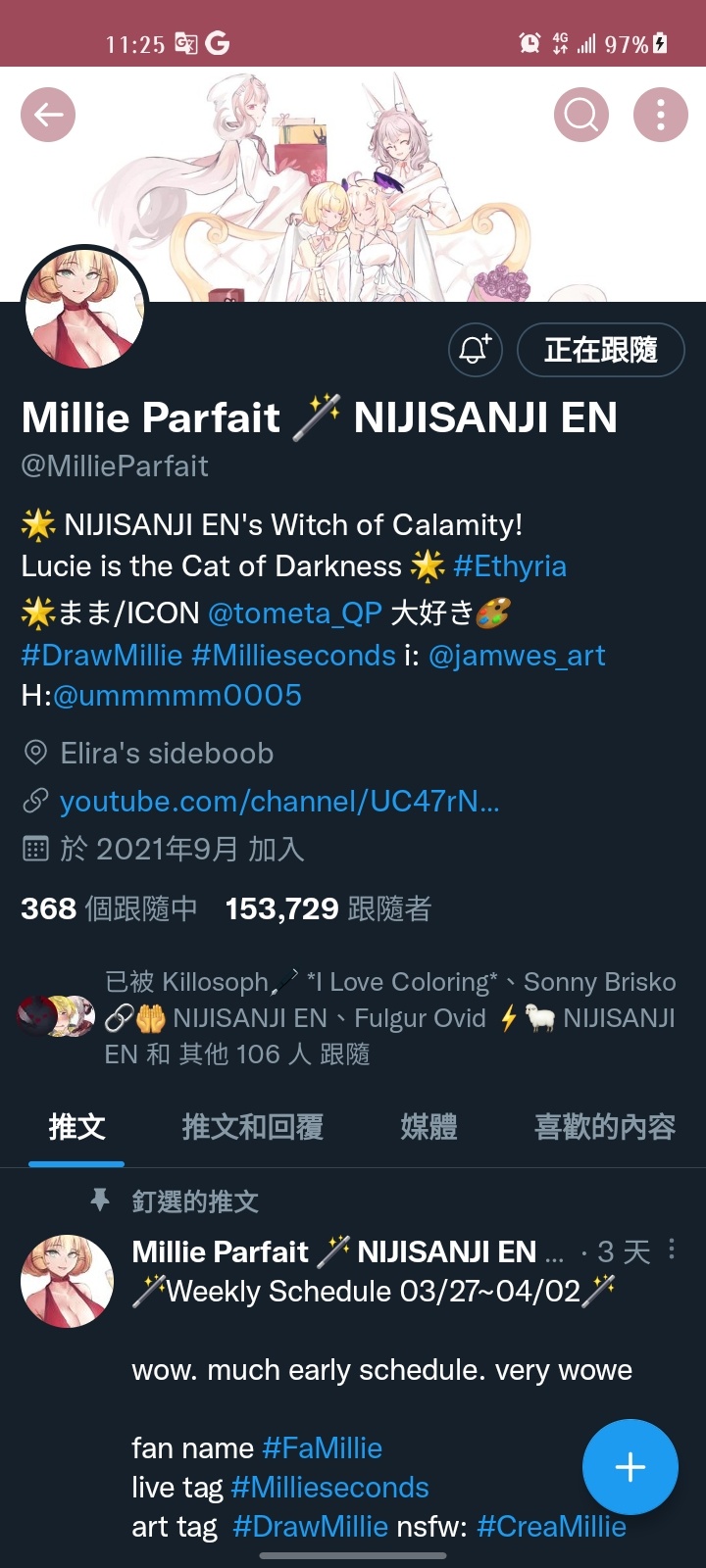Open the #Ethyria hashtag

(x=510, y=566)
